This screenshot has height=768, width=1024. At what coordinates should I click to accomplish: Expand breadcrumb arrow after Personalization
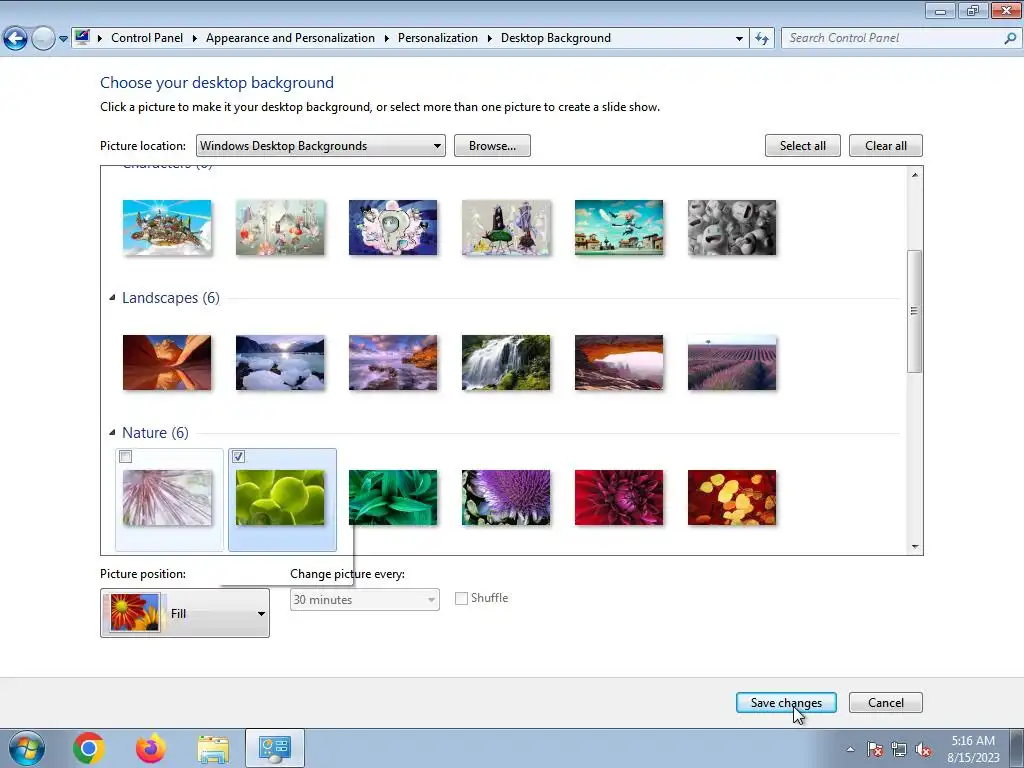[x=489, y=39]
